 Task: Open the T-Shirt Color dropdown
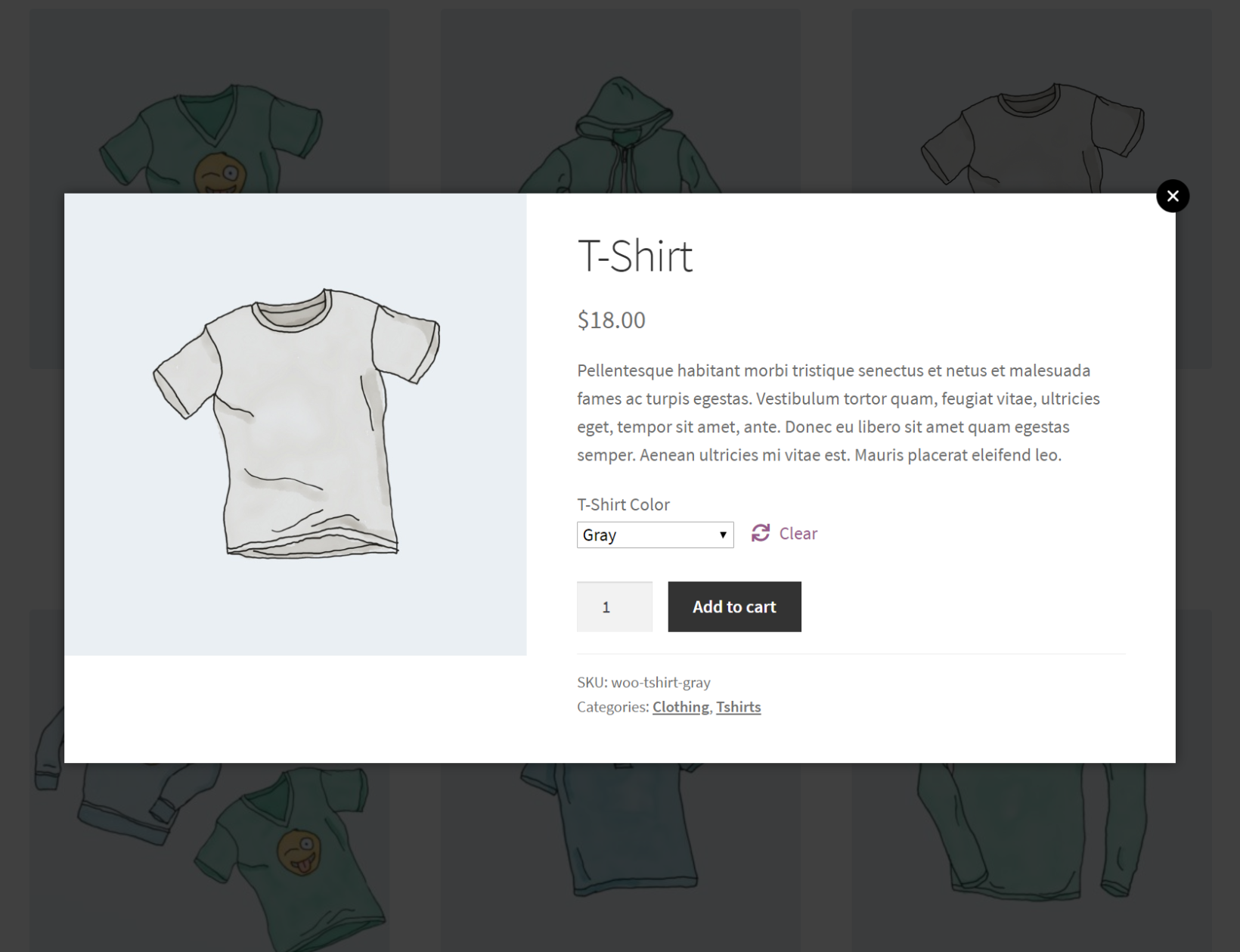(655, 535)
